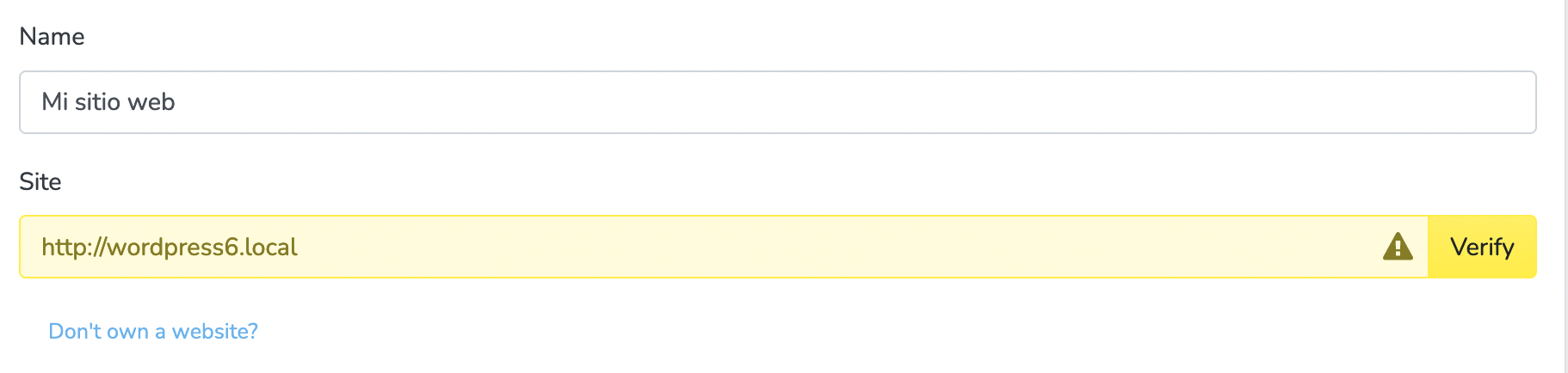The image size is (1568, 373).
Task: Click the http://wordpress6.local URL text
Action: coord(170,248)
